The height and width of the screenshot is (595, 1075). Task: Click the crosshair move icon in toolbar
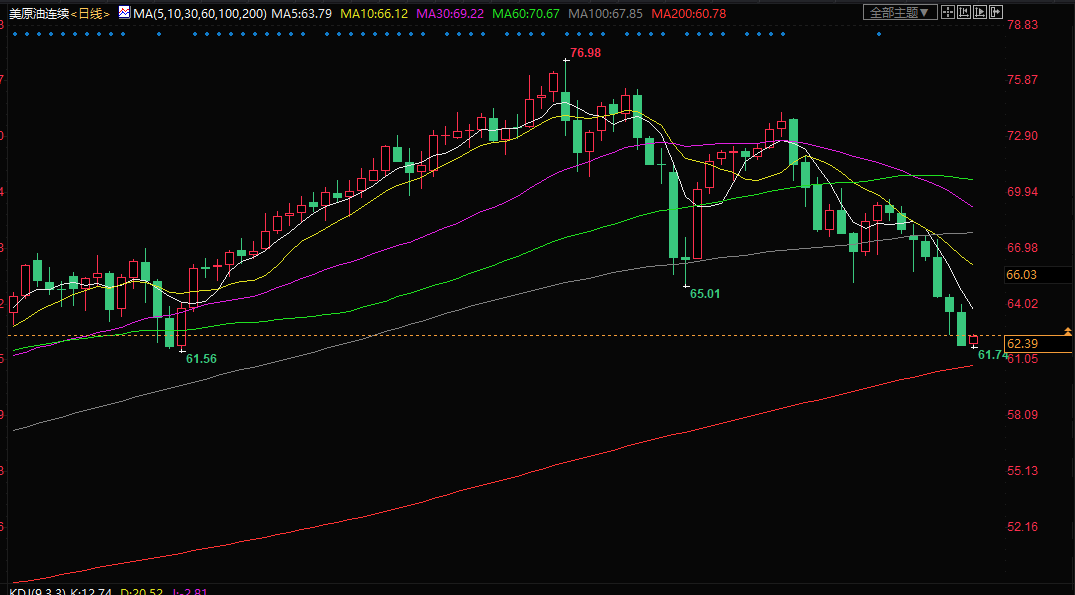pos(949,13)
